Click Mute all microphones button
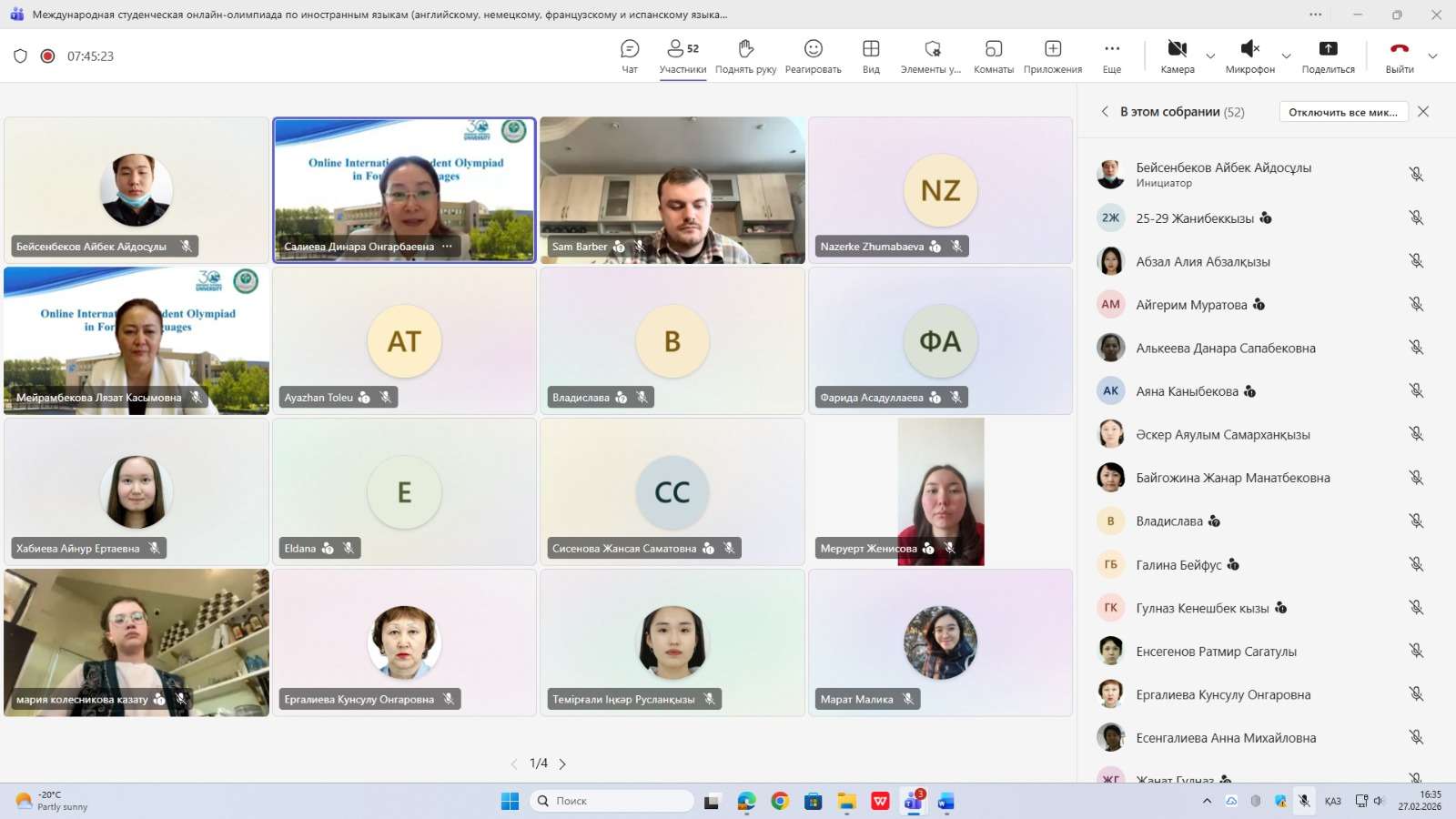1456x819 pixels. [x=1343, y=112]
